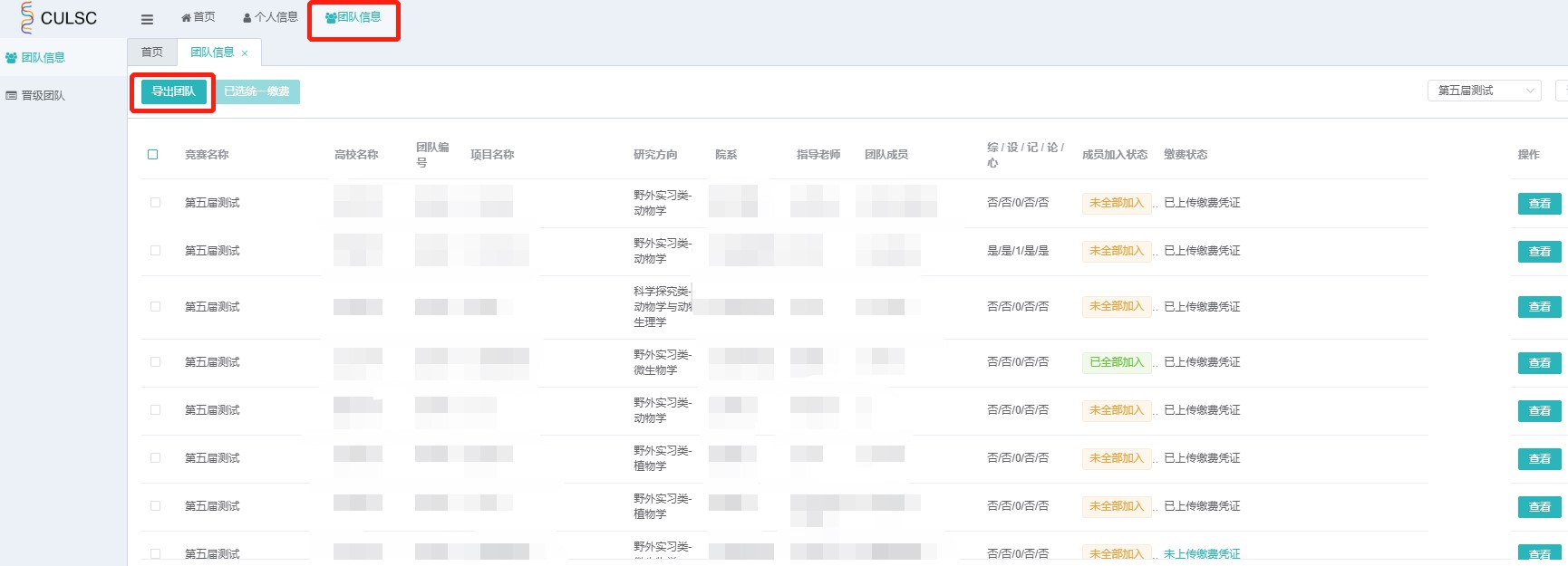Open 个人信息 in top navigation
The height and width of the screenshot is (566, 1568).
271,17
